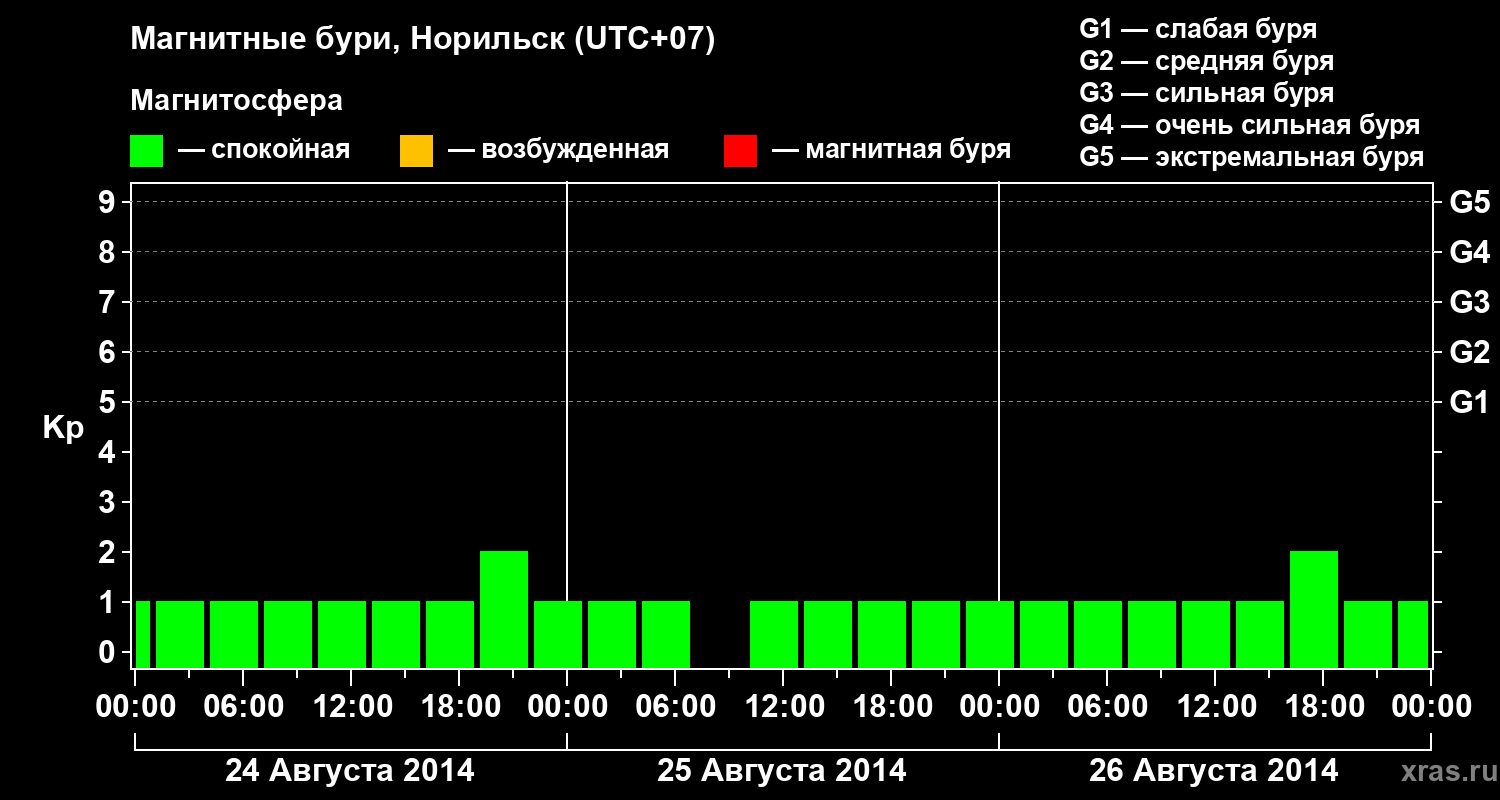Click the Kp axis label

63,428
